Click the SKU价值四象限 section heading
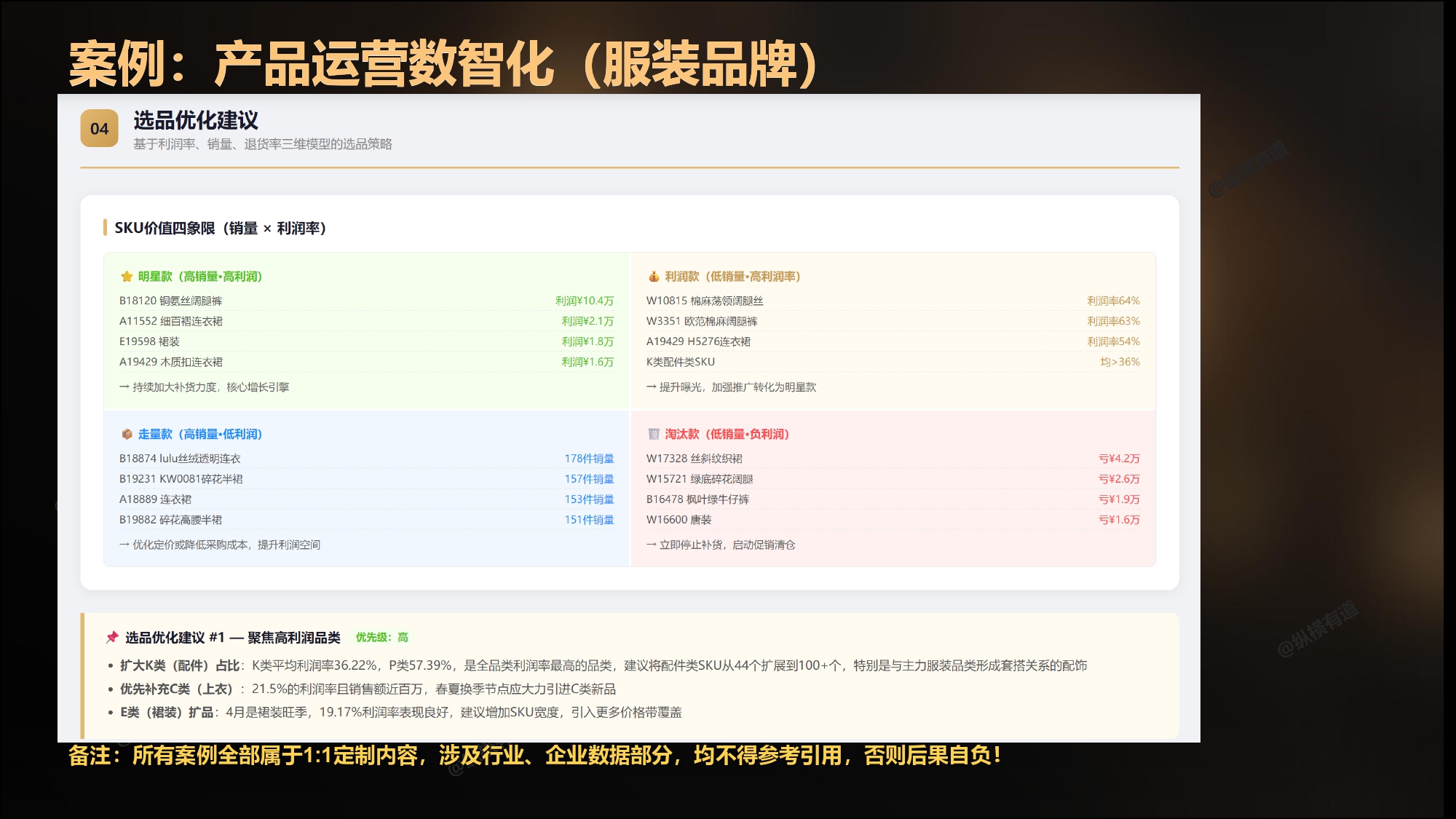This screenshot has width=1456, height=819. (220, 229)
